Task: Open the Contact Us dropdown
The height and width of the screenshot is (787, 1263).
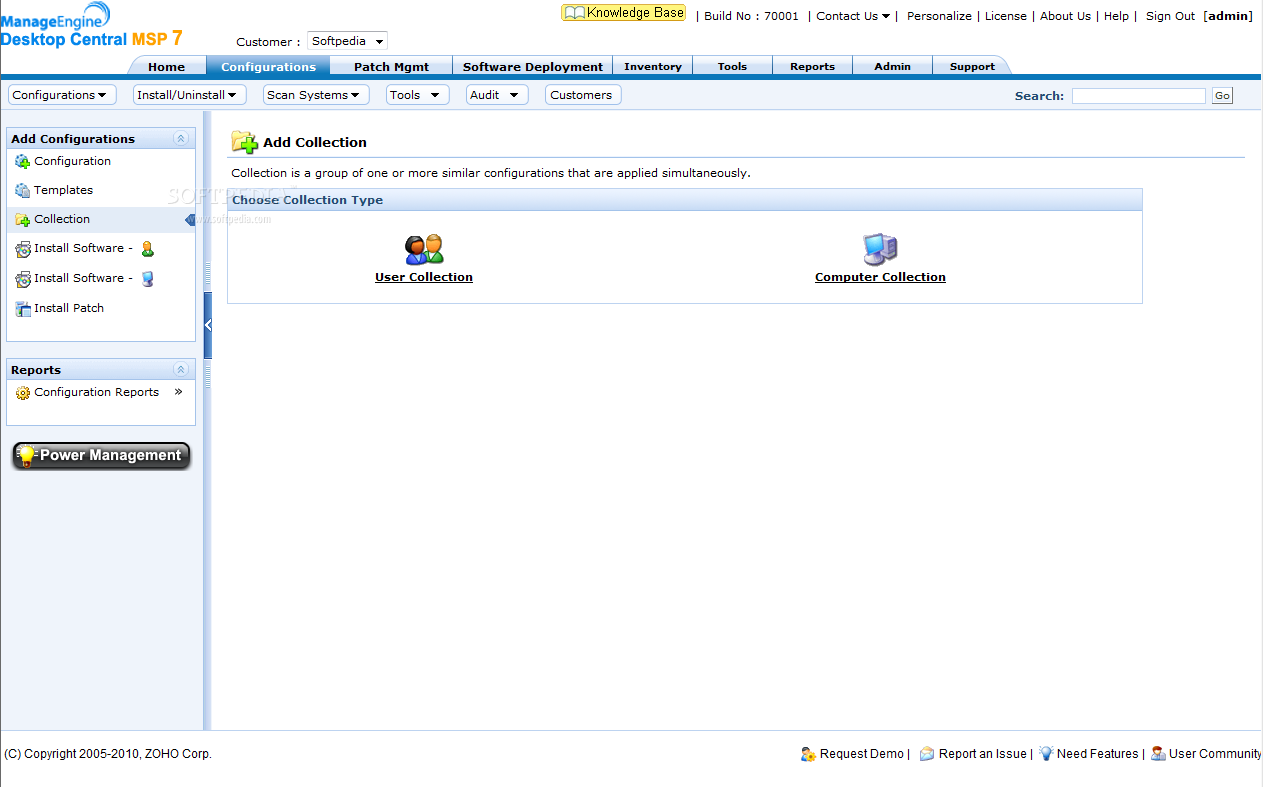Action: (853, 16)
